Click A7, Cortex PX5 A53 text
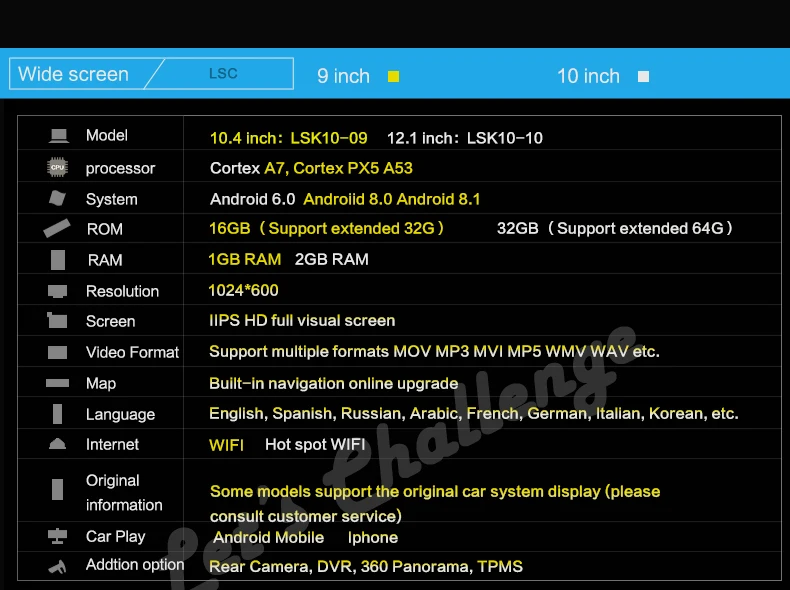The height and width of the screenshot is (590, 790). (x=339, y=168)
